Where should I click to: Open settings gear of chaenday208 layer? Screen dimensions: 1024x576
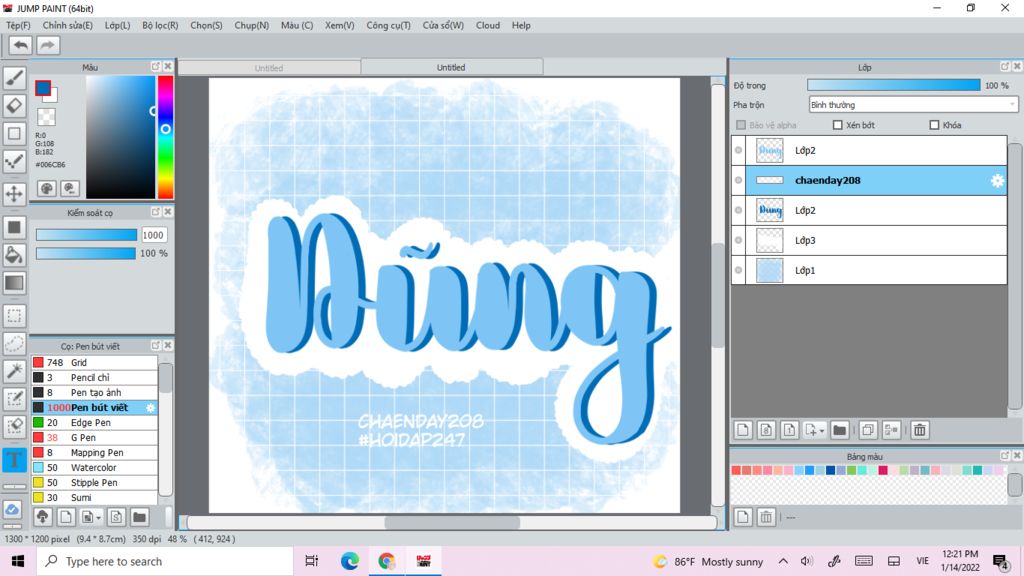997,181
